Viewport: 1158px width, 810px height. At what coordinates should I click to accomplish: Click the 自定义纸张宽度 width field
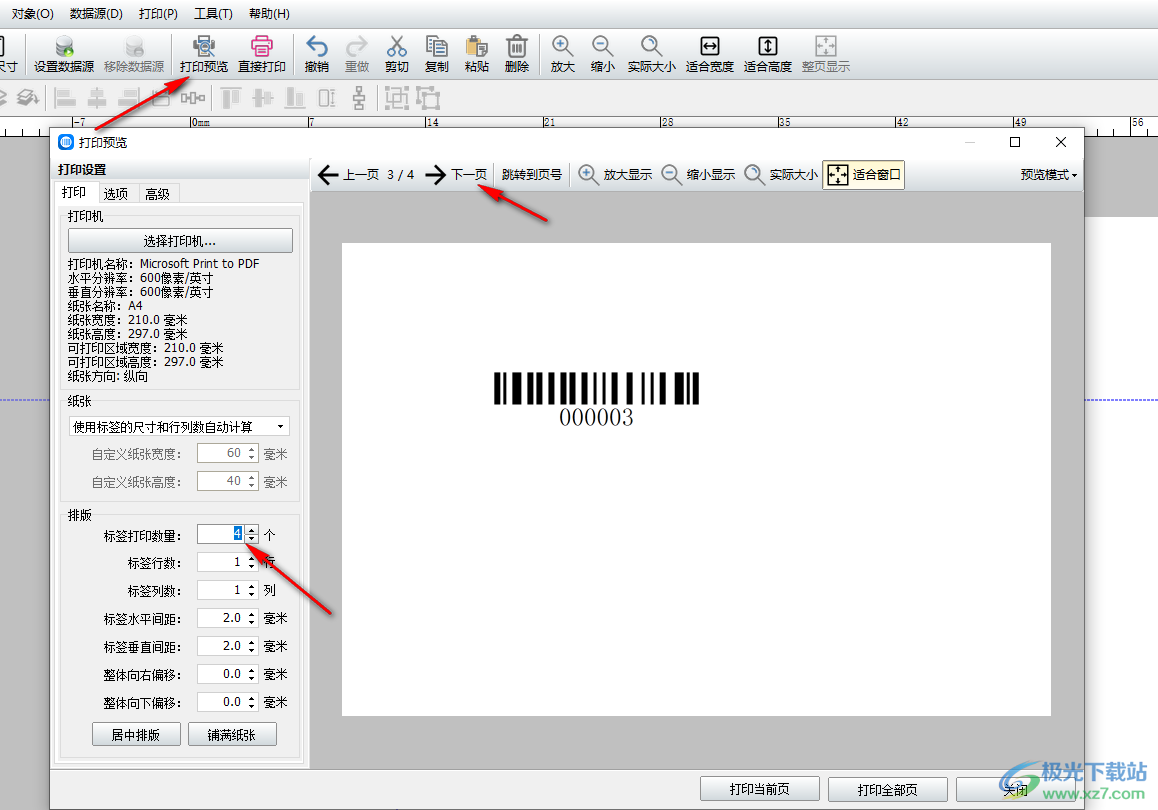point(222,453)
